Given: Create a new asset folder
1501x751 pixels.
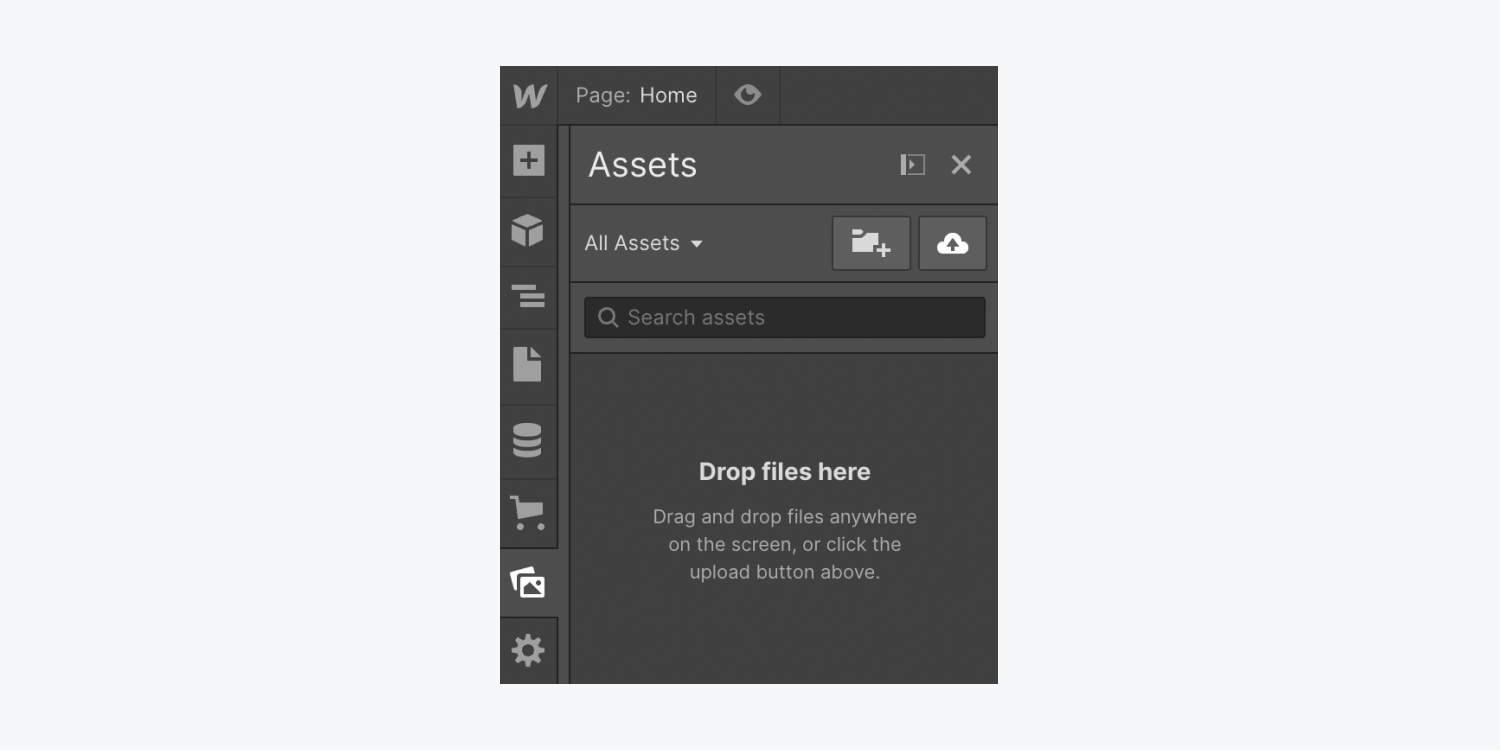Looking at the screenshot, I should [870, 242].
